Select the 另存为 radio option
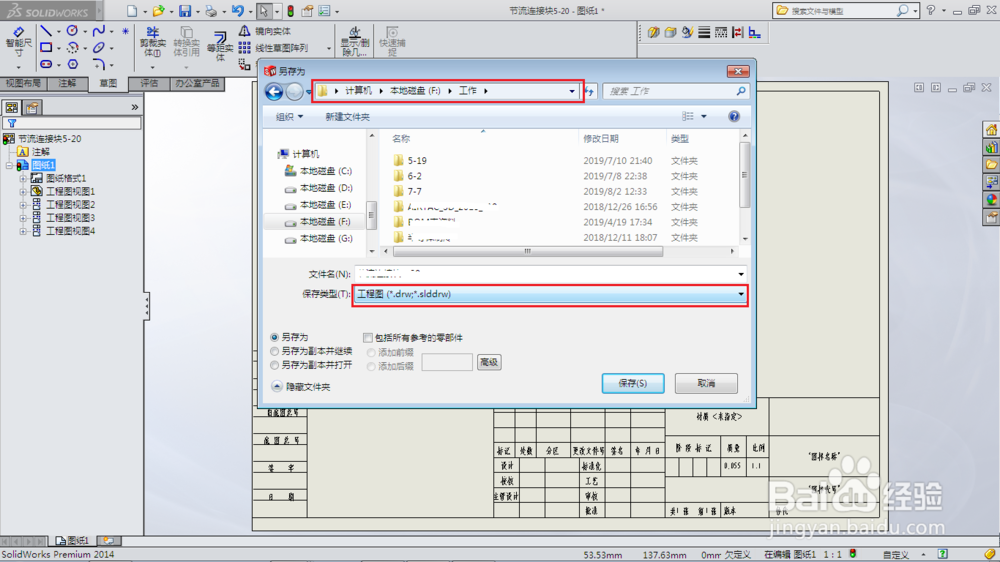This screenshot has height=562, width=1000. (275, 337)
